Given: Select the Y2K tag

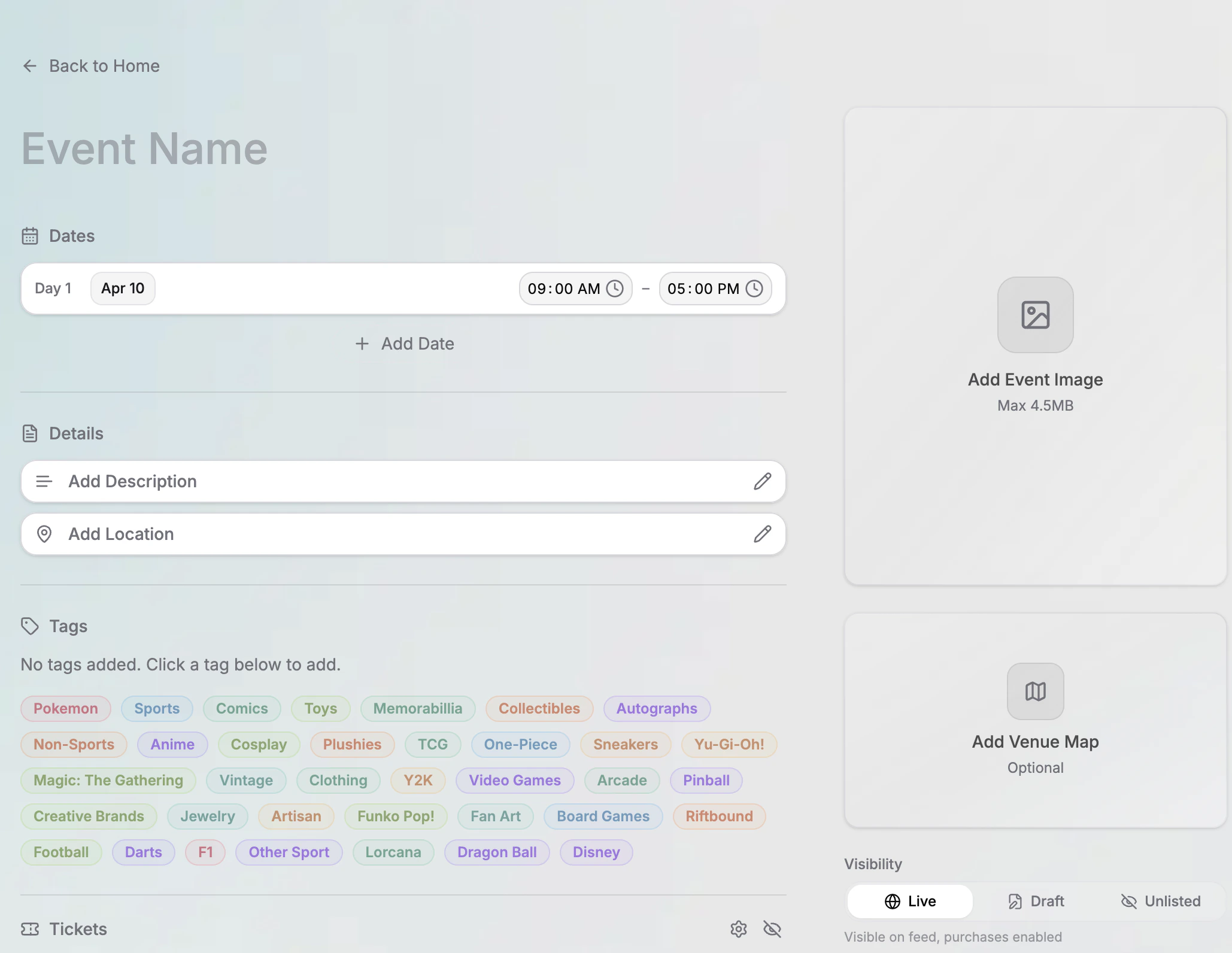Looking at the screenshot, I should (x=418, y=781).
